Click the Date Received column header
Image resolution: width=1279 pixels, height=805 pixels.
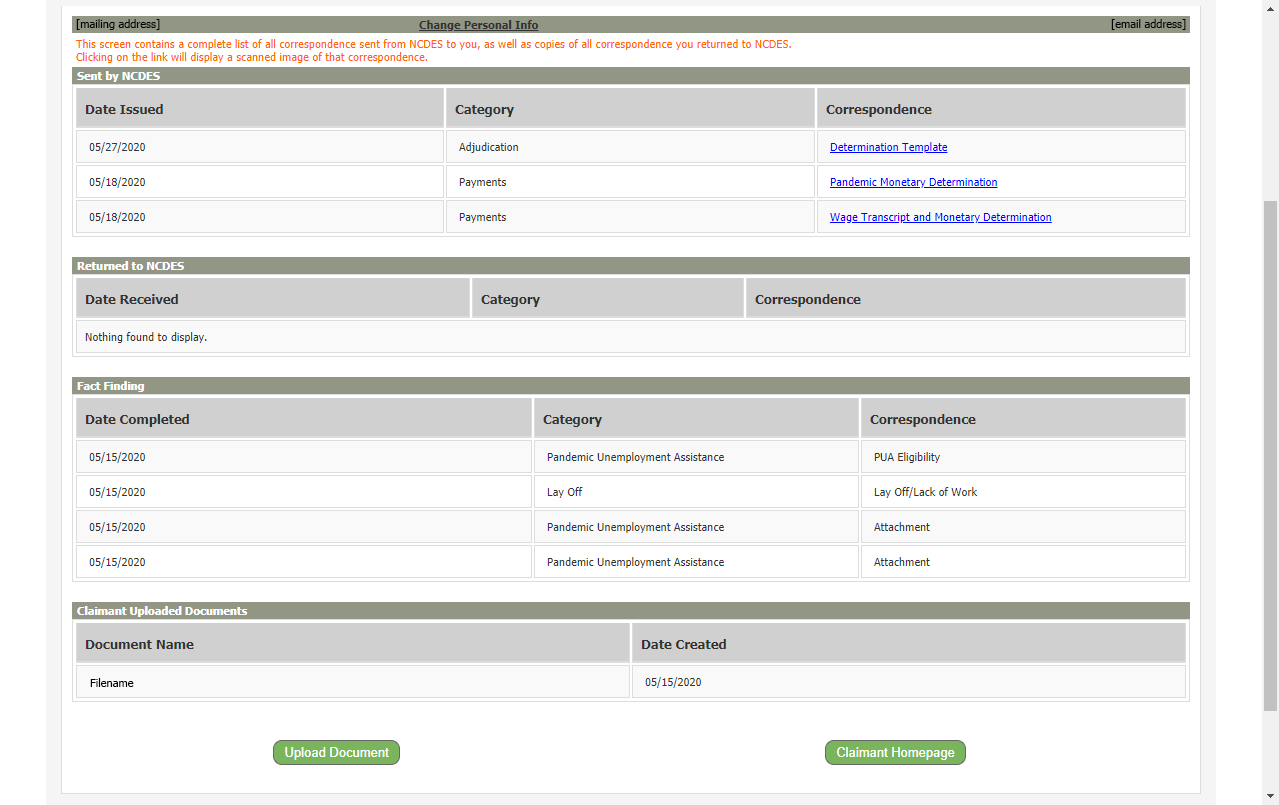(x=132, y=299)
